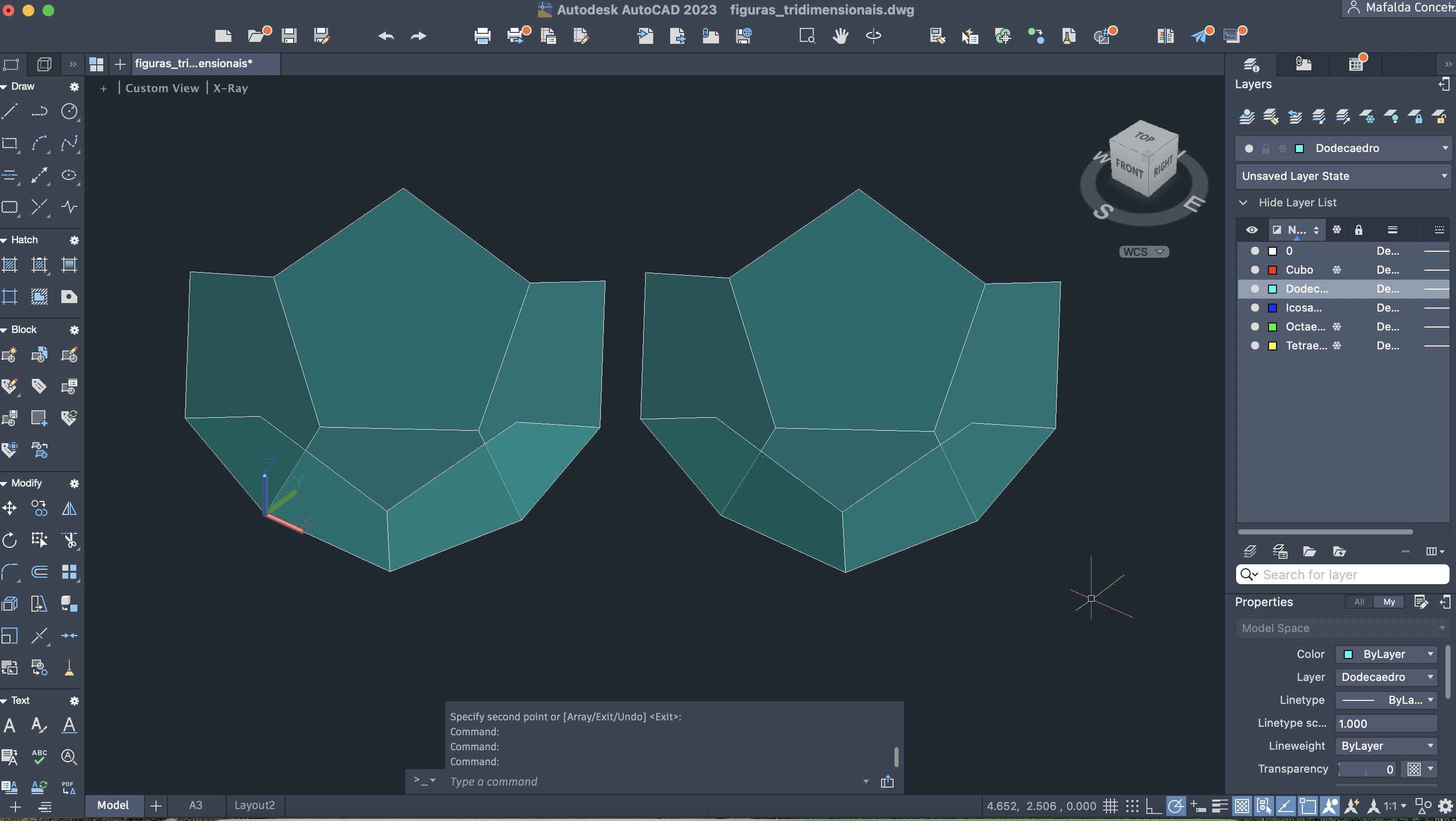Click the Tetrae layer yellow color swatch
This screenshot has height=821, width=1456.
tap(1273, 346)
